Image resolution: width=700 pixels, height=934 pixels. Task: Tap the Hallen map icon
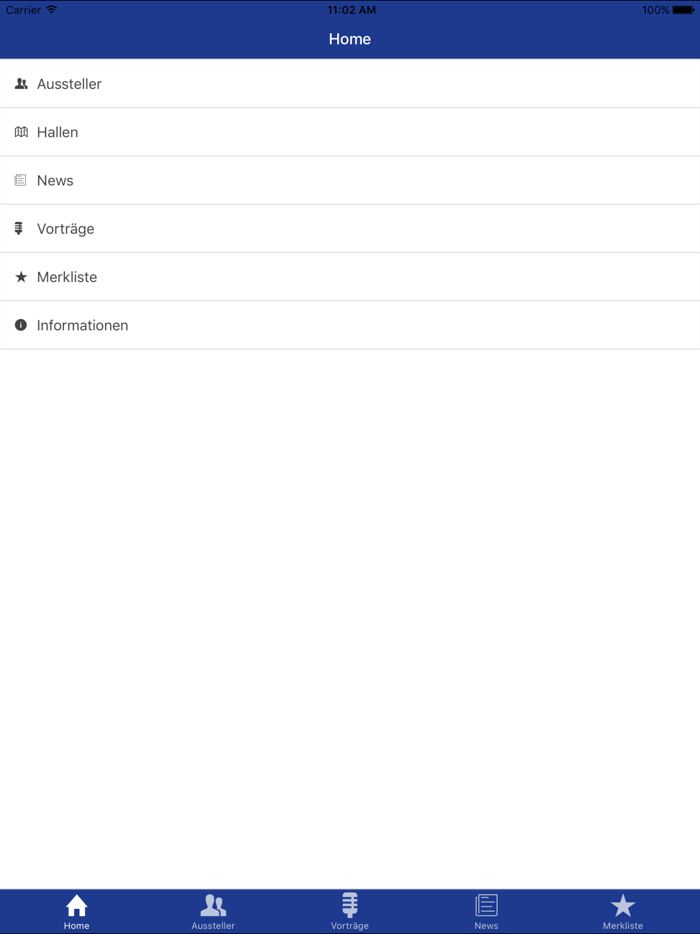pyautogui.click(x=21, y=131)
